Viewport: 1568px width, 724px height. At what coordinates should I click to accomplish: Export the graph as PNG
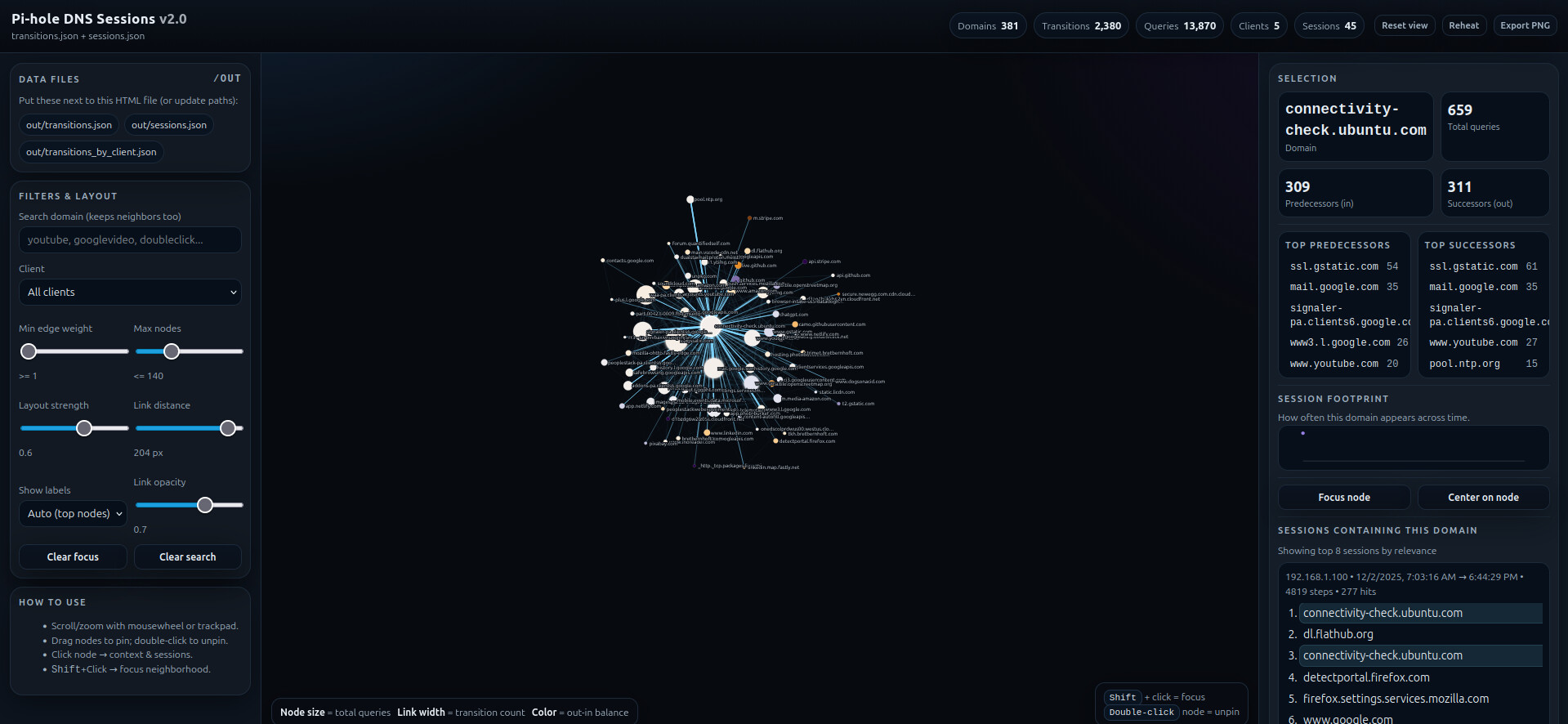click(1524, 25)
